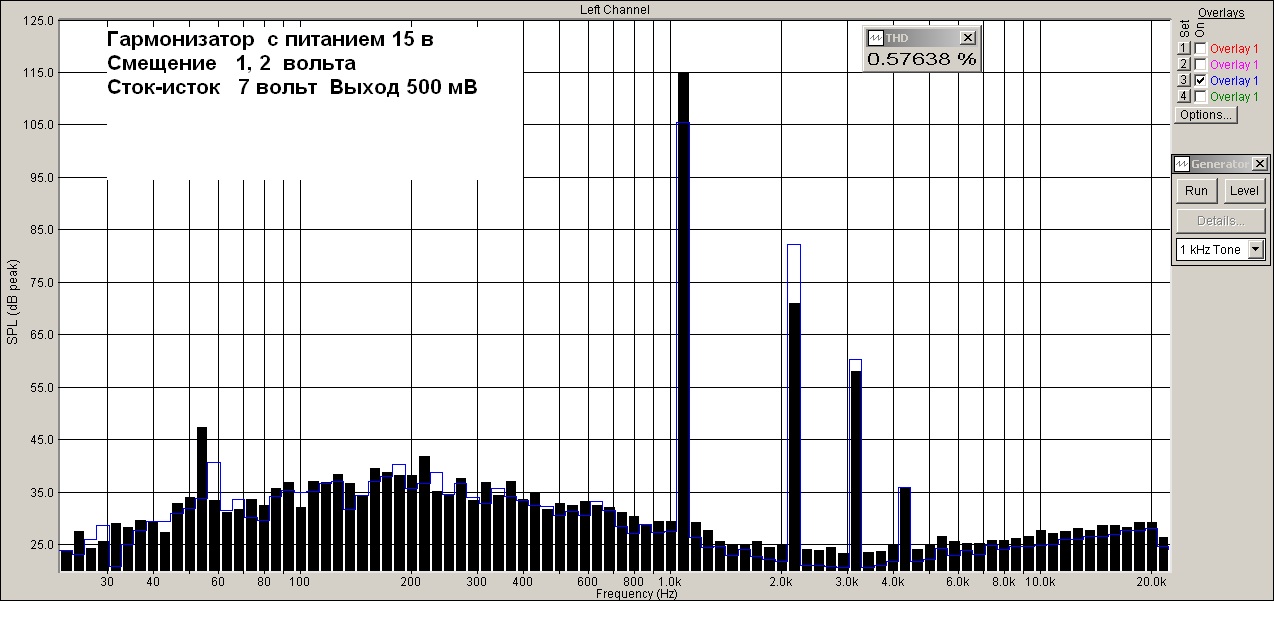This screenshot has height=637, width=1274.
Task: Click the THD value 0.57638 %
Action: [x=921, y=59]
